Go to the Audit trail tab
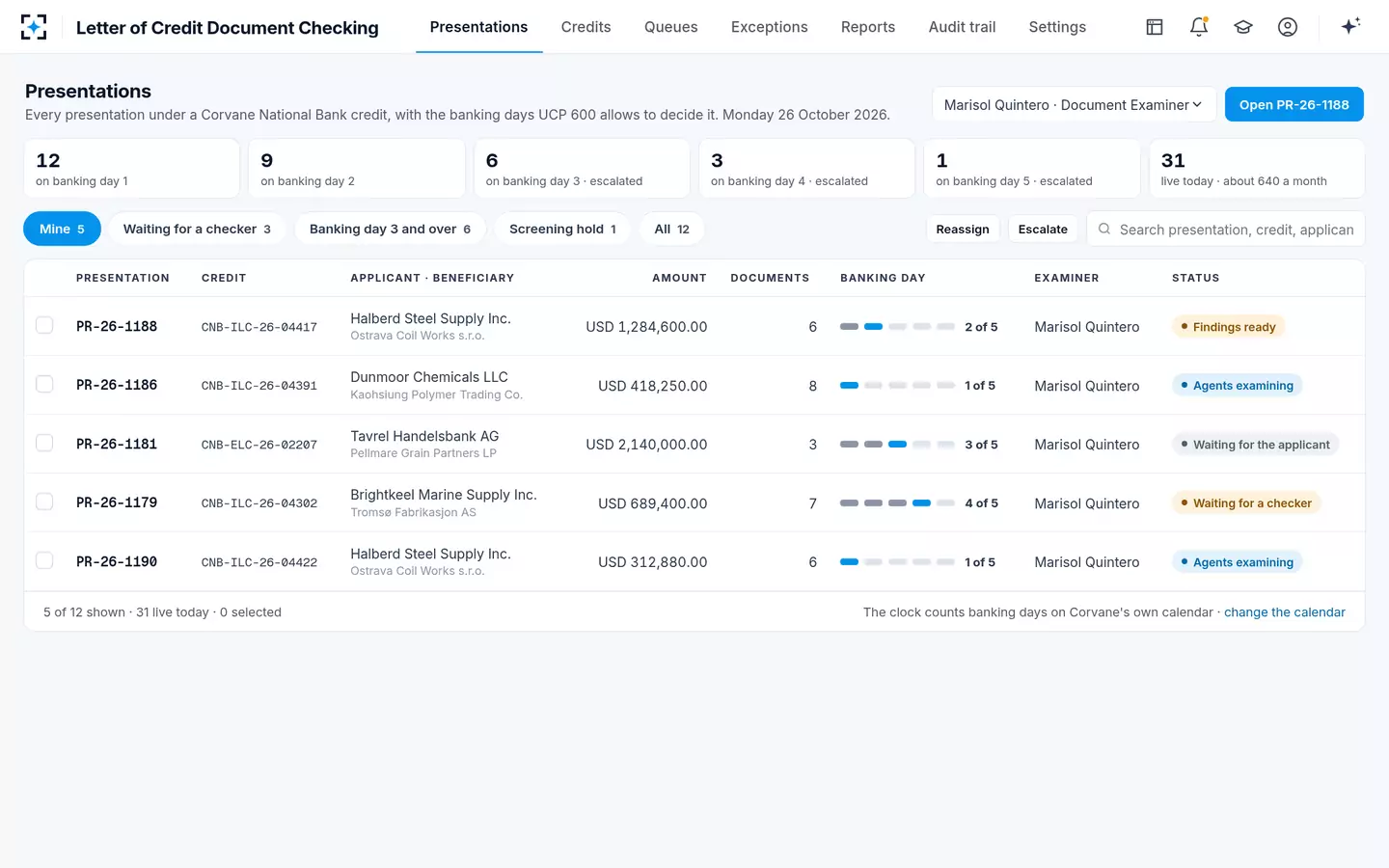 [x=962, y=27]
